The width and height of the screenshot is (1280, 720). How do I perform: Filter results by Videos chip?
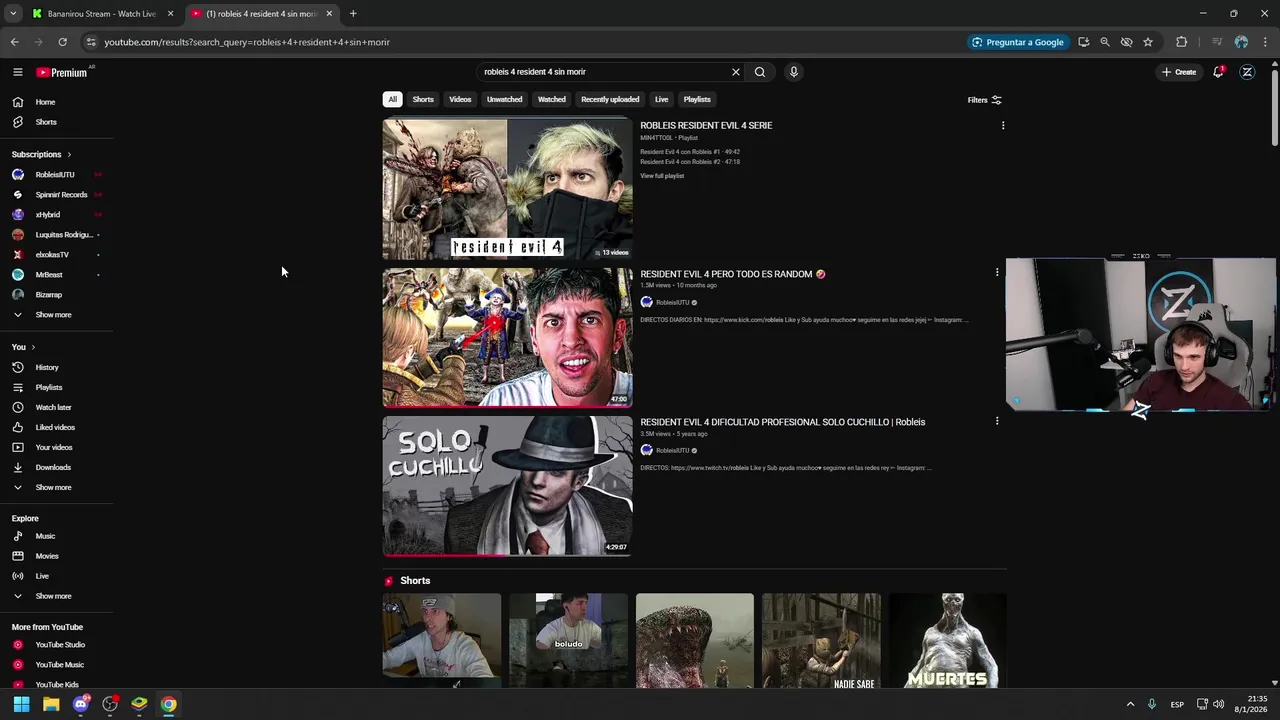pyautogui.click(x=460, y=99)
